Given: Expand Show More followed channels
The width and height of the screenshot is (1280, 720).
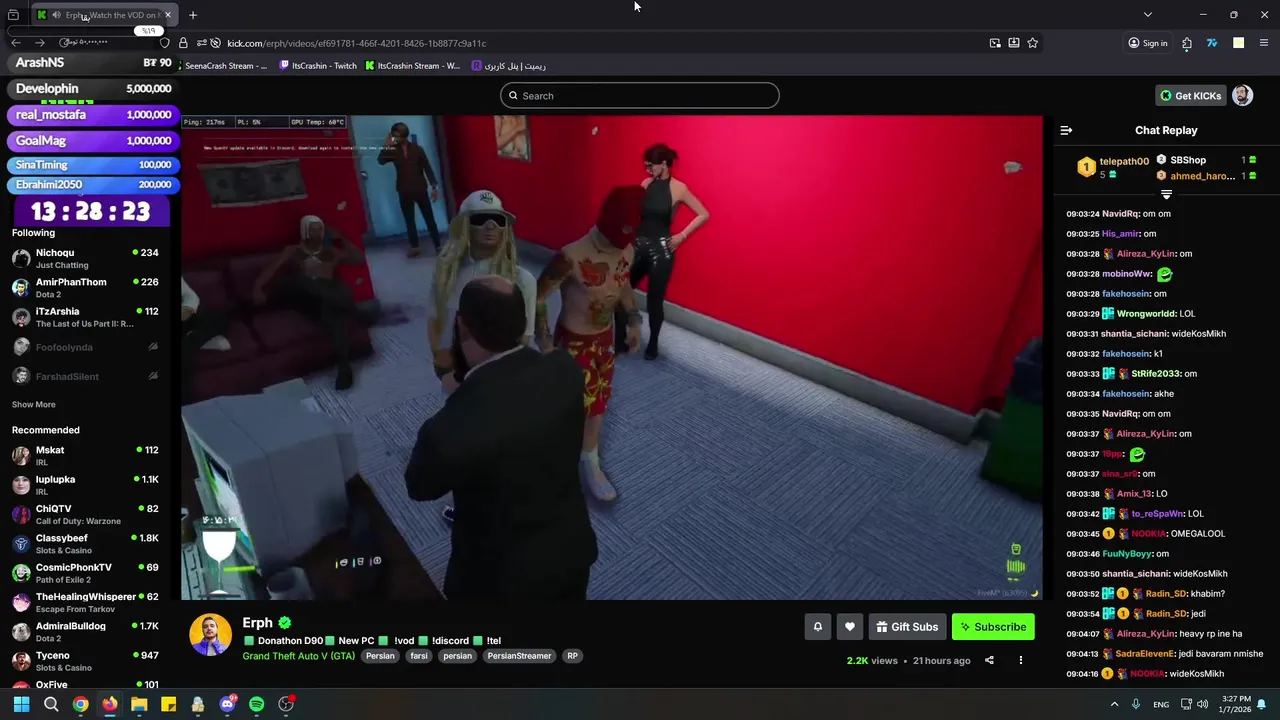Looking at the screenshot, I should coord(34,405).
